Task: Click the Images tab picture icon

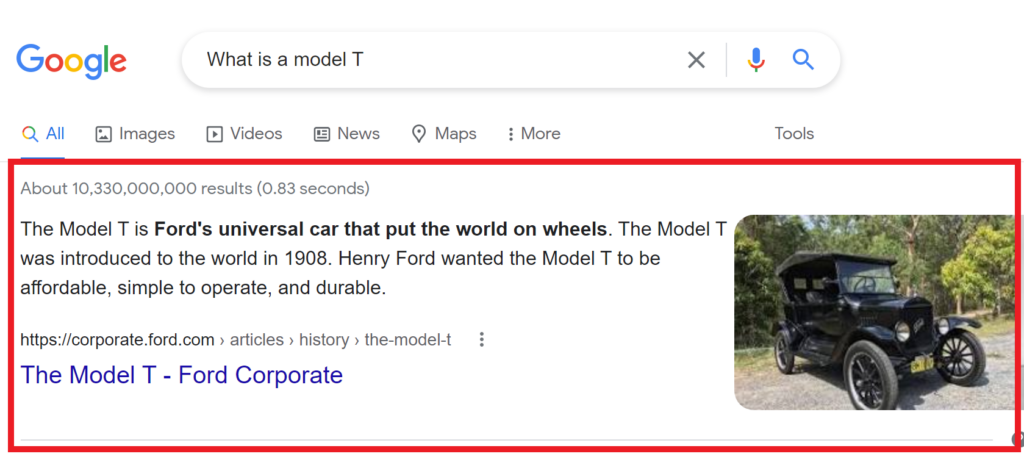Action: 103,135
